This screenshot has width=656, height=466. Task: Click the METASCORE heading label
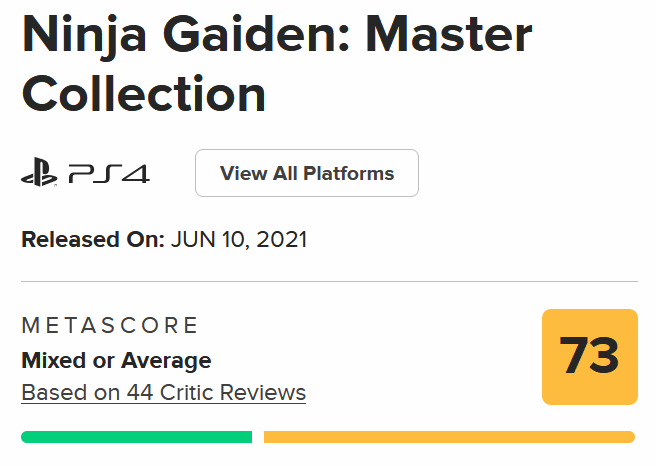point(110,325)
